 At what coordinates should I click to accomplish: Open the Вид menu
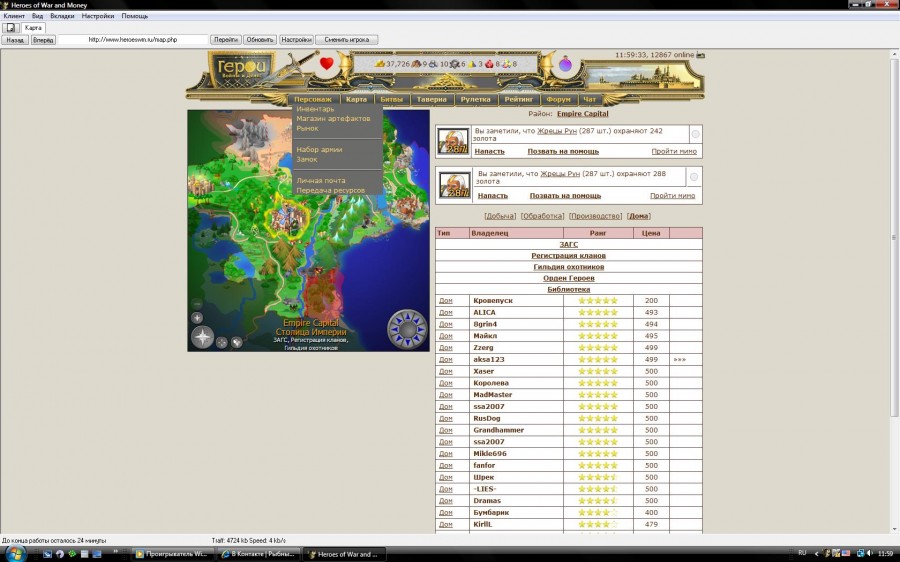(x=37, y=16)
